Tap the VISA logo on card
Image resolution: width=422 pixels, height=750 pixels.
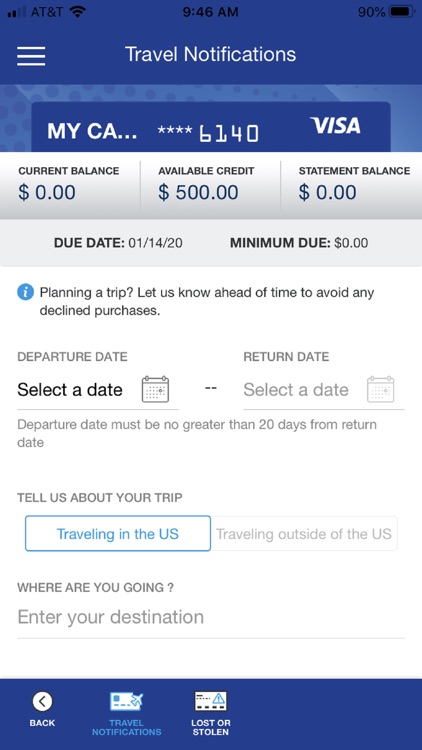(x=335, y=126)
